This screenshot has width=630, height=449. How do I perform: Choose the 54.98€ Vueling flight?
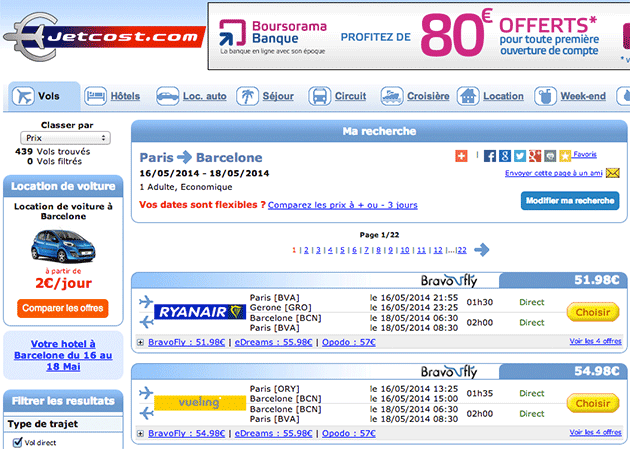tap(593, 403)
